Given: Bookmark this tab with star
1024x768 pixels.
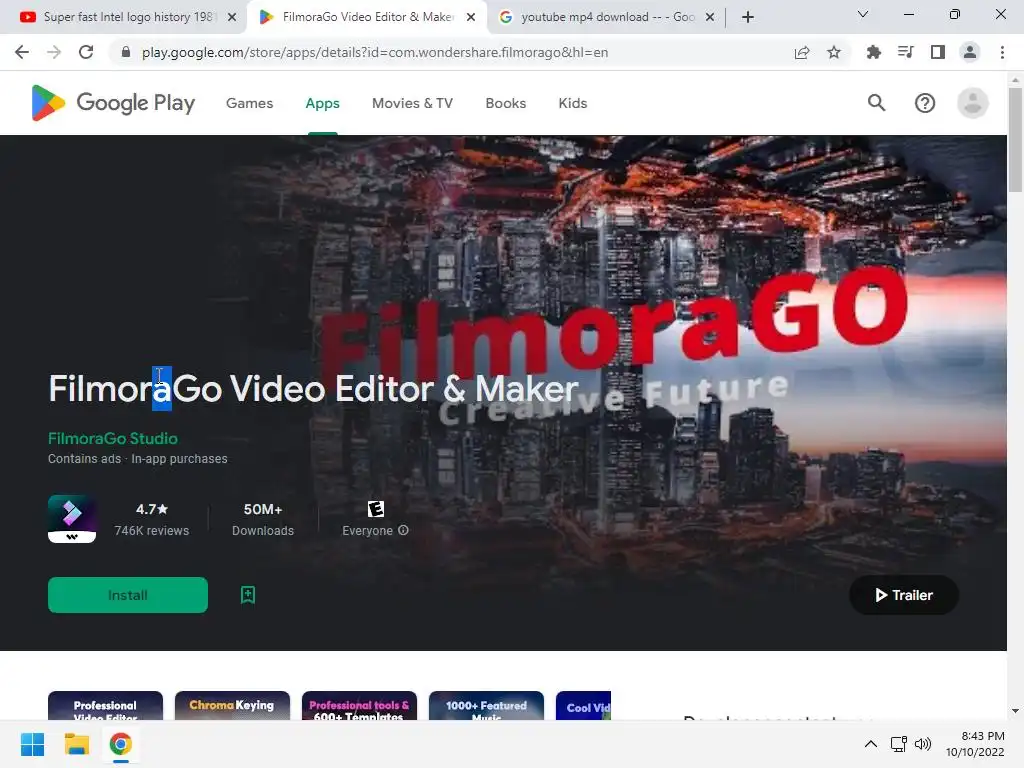Looking at the screenshot, I should pos(834,52).
